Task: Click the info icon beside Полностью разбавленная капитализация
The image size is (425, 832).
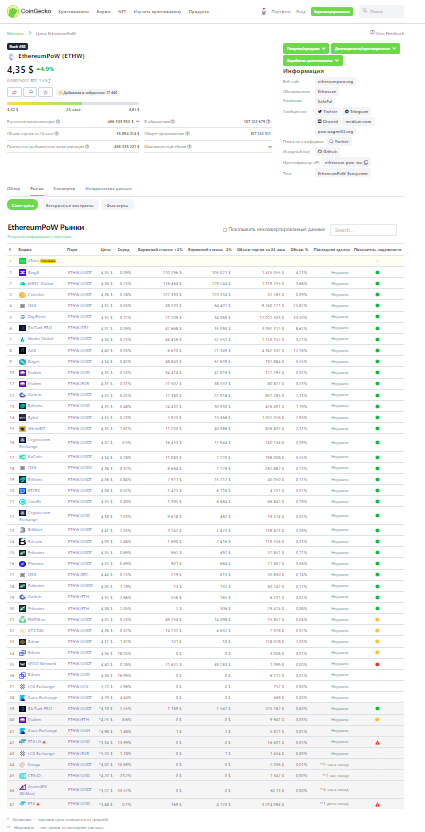Action: pos(87,146)
